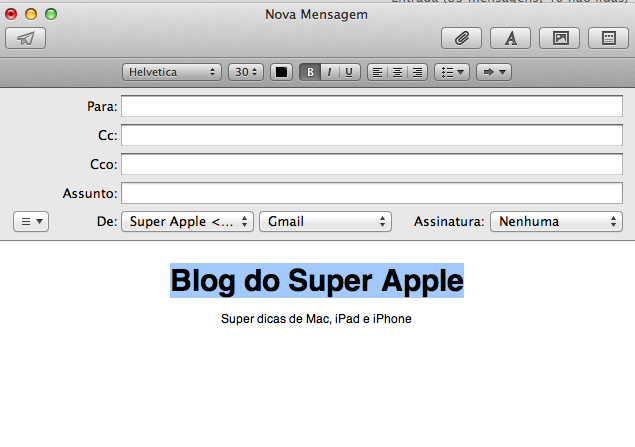
Task: Align text to the left
Action: point(377,72)
